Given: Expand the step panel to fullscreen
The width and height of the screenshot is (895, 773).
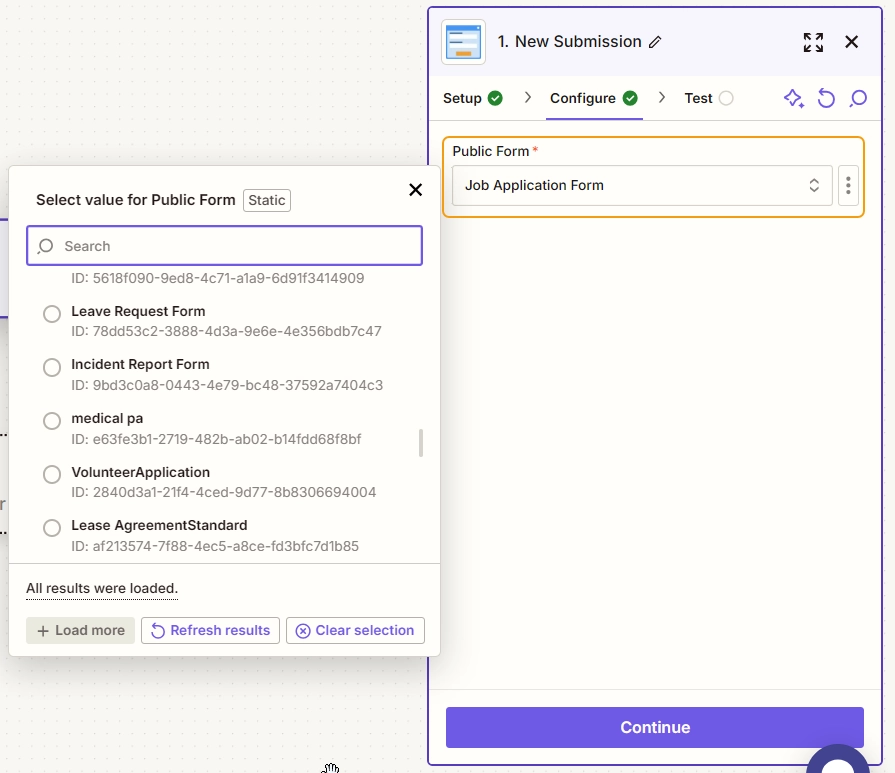Looking at the screenshot, I should click(x=813, y=42).
